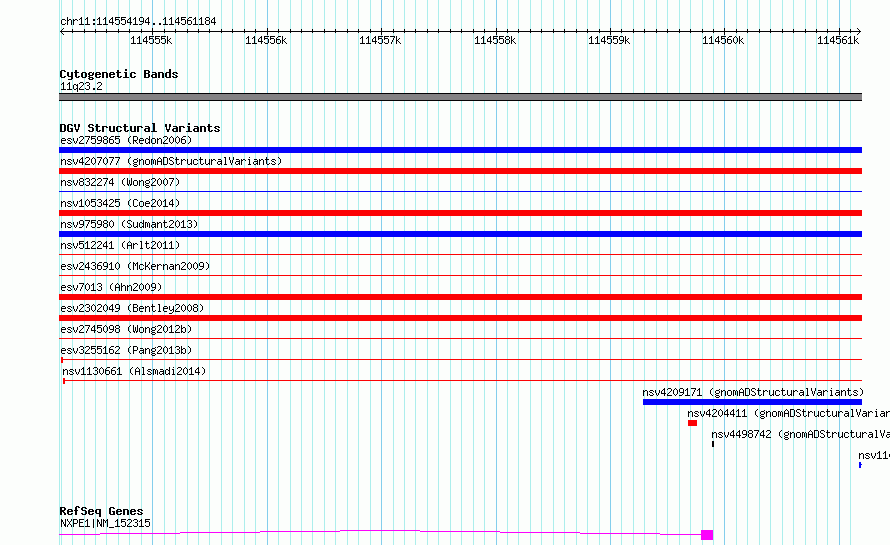Click the 11q23.2 band label
The width and height of the screenshot is (890, 545).
81,86
